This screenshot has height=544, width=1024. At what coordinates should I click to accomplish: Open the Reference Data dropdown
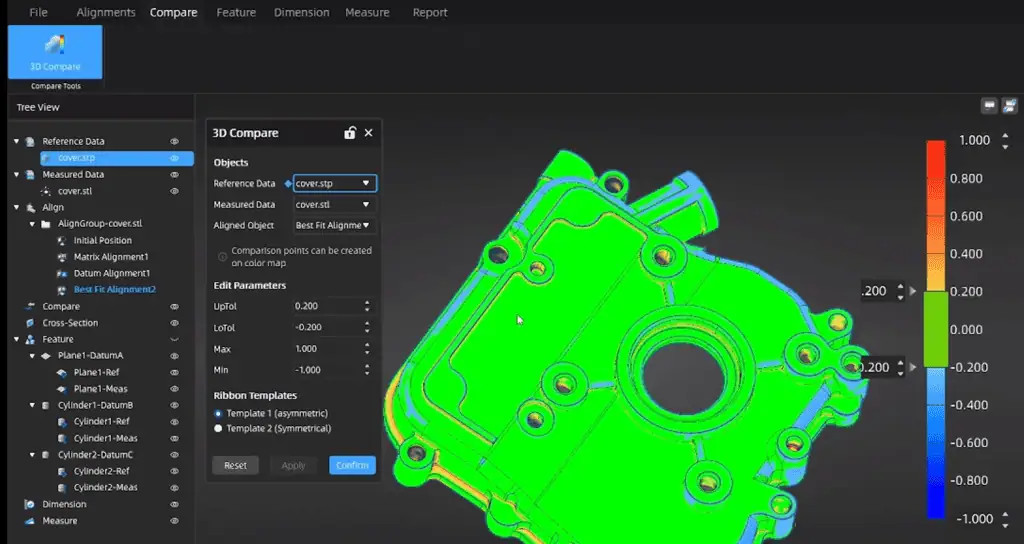(x=334, y=183)
